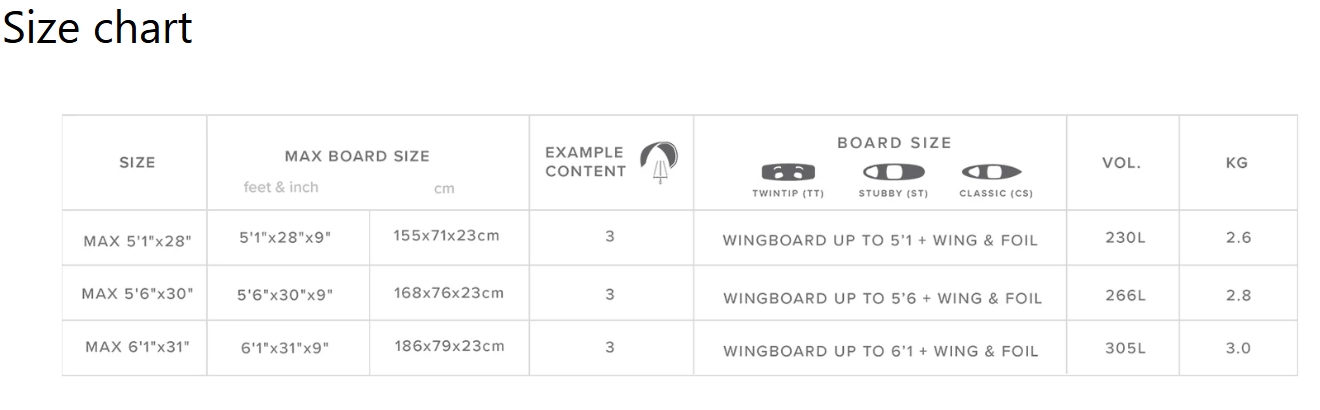Click the kite wing example content icon
The image size is (1320, 410).
click(x=659, y=161)
